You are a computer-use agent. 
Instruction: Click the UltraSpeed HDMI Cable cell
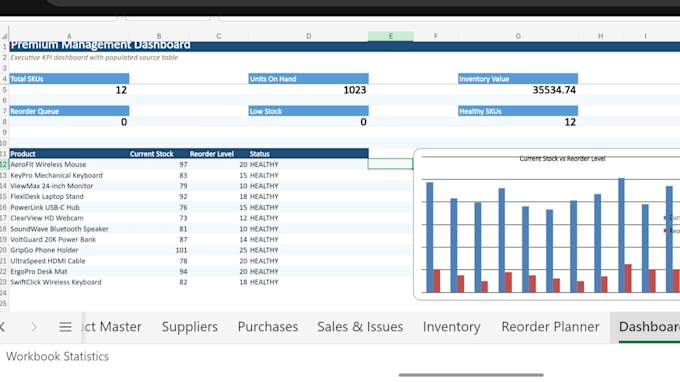pyautogui.click(x=69, y=261)
